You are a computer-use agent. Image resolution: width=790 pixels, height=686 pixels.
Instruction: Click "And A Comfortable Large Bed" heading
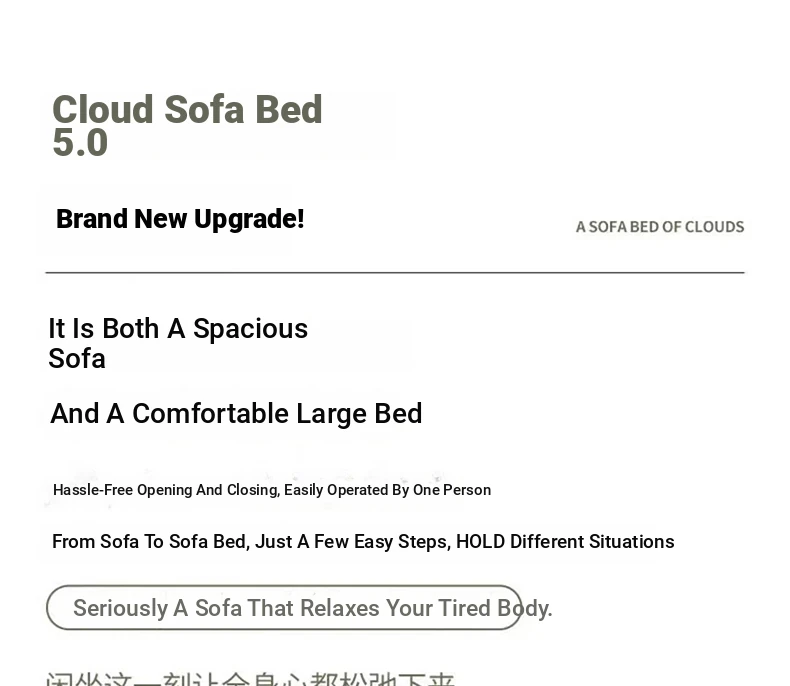tap(236, 414)
